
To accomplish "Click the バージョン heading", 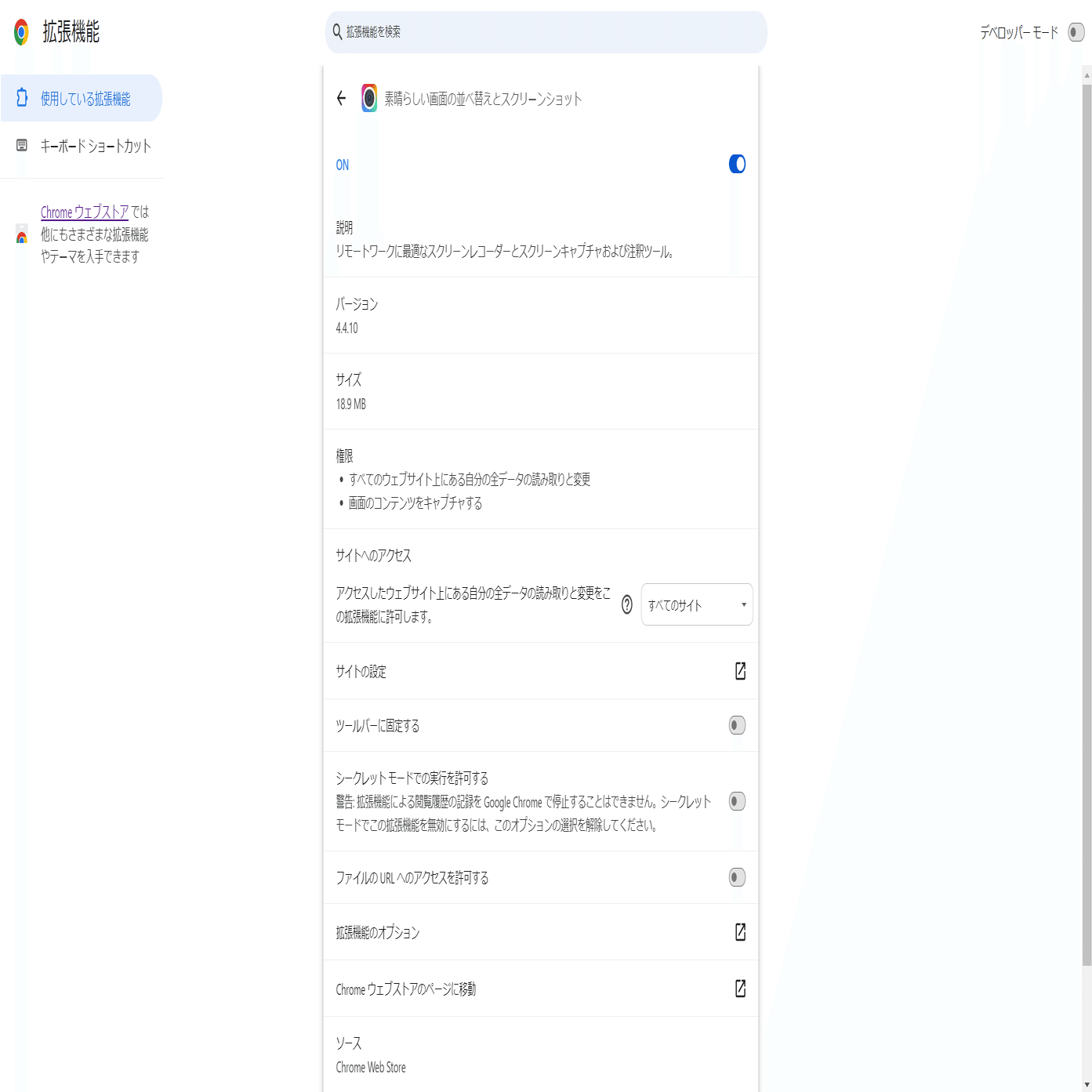I will (357, 303).
